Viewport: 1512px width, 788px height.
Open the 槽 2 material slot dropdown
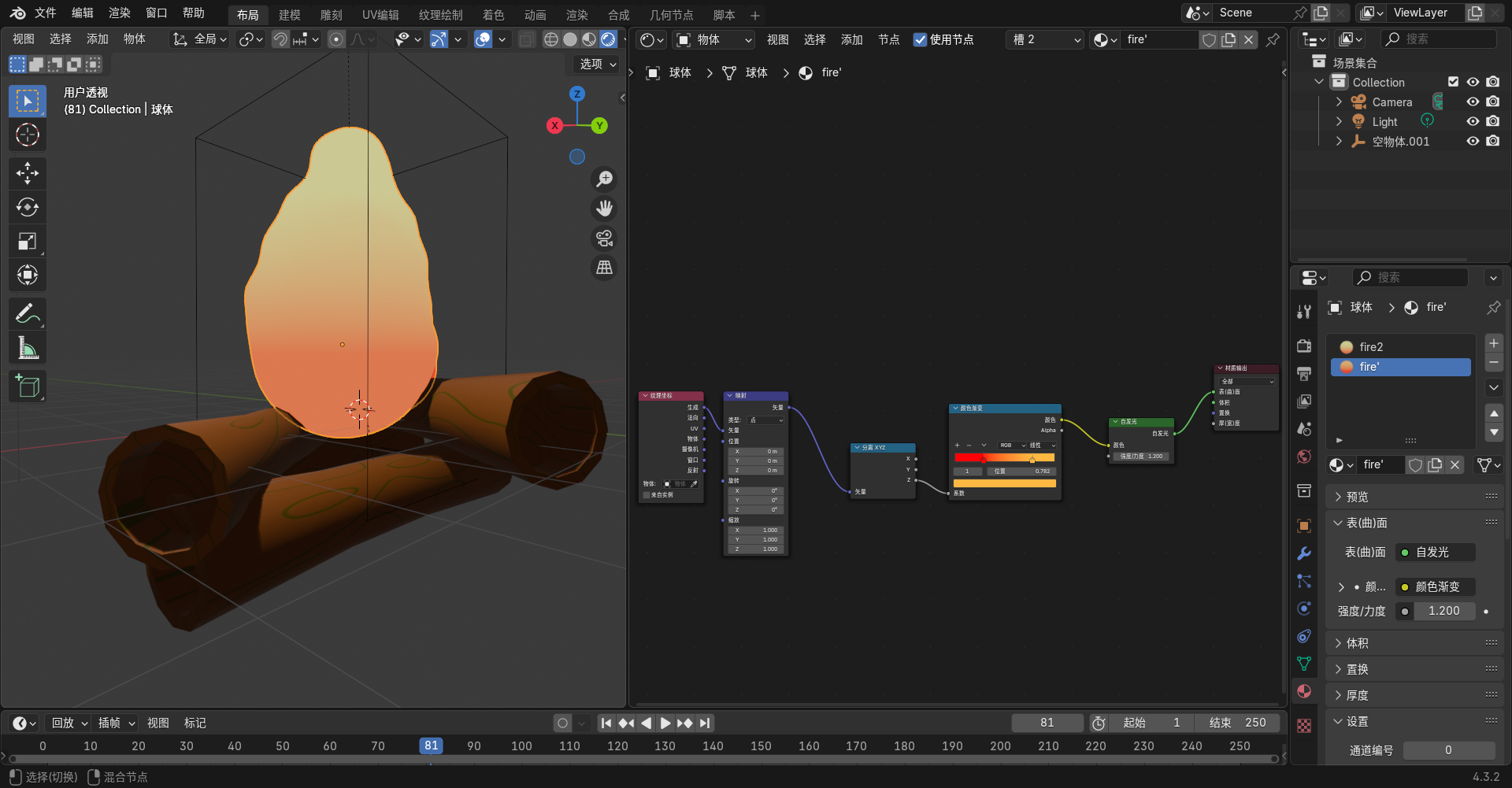1046,39
